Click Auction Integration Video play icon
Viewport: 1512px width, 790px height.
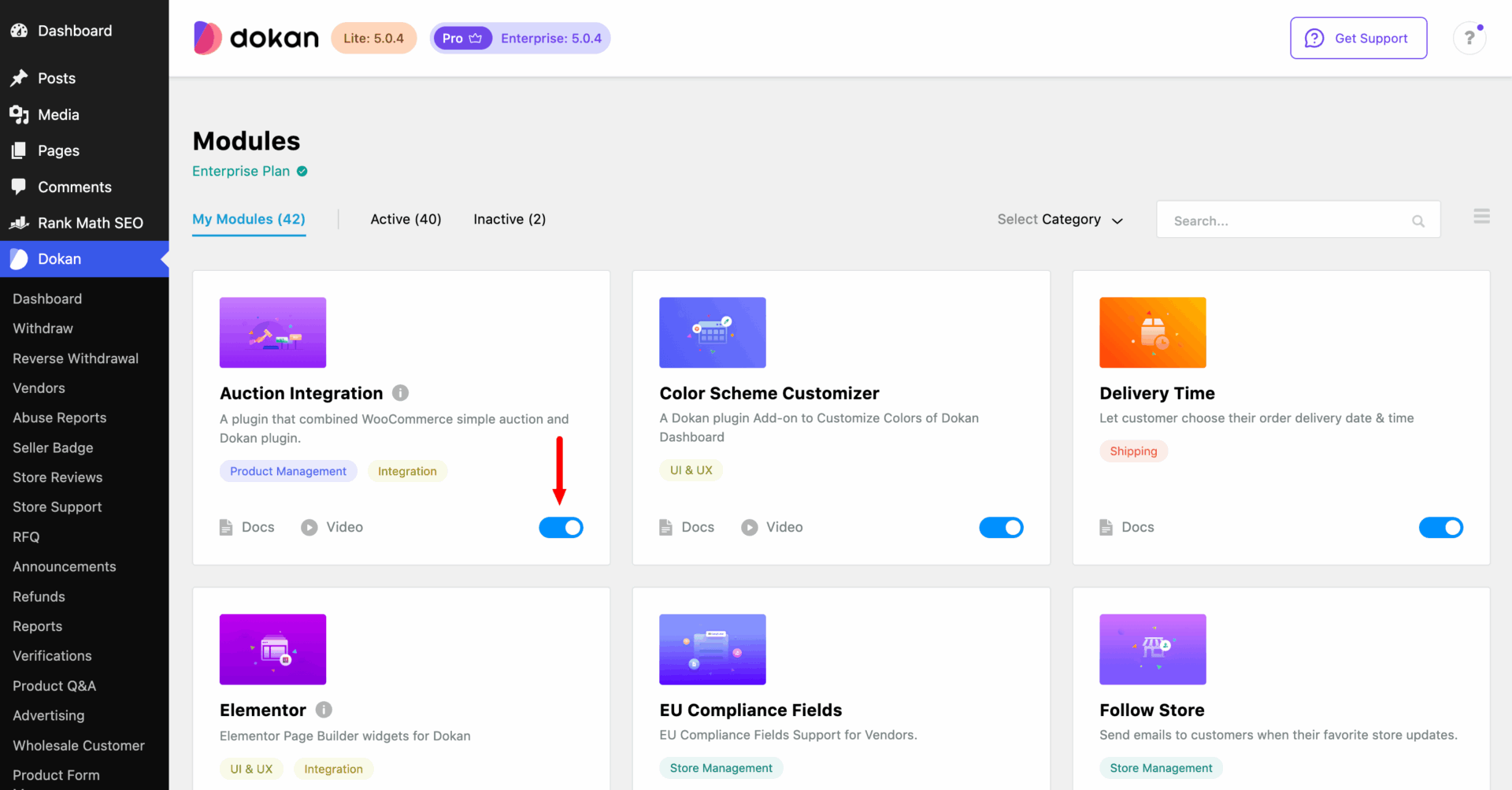tap(309, 527)
